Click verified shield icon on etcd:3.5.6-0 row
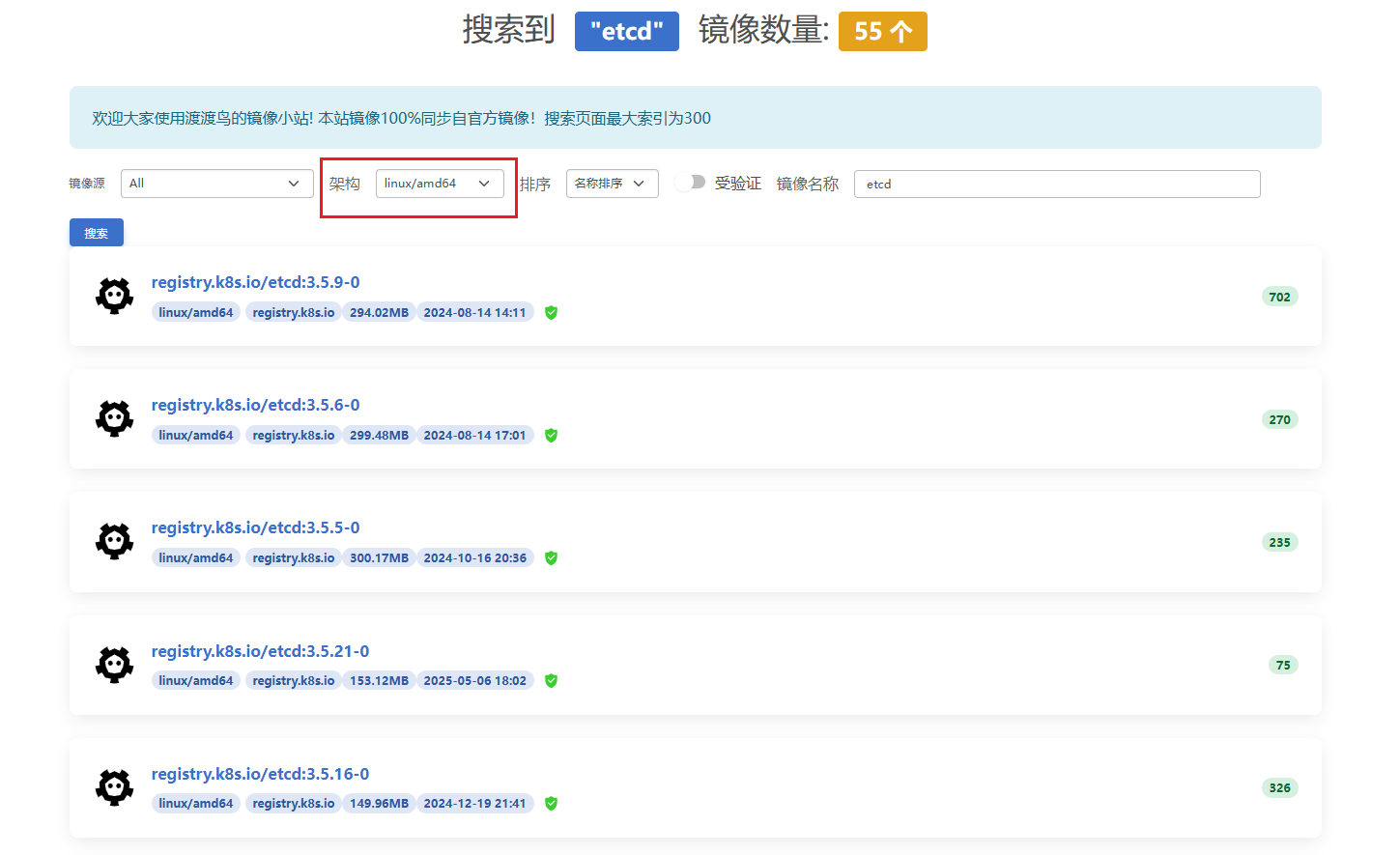Viewport: 1400px width, 855px height. [x=551, y=436]
